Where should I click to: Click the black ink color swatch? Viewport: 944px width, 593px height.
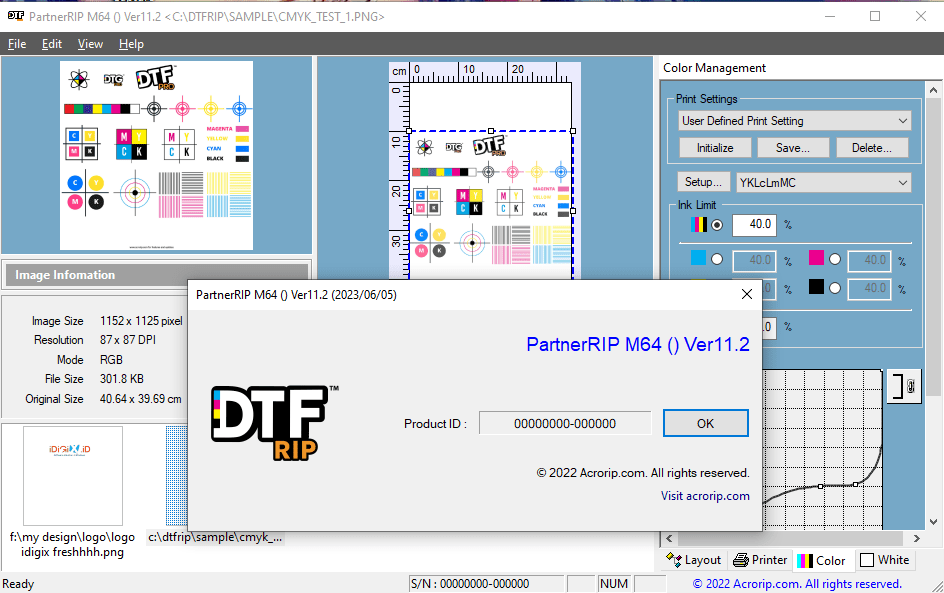click(x=816, y=287)
